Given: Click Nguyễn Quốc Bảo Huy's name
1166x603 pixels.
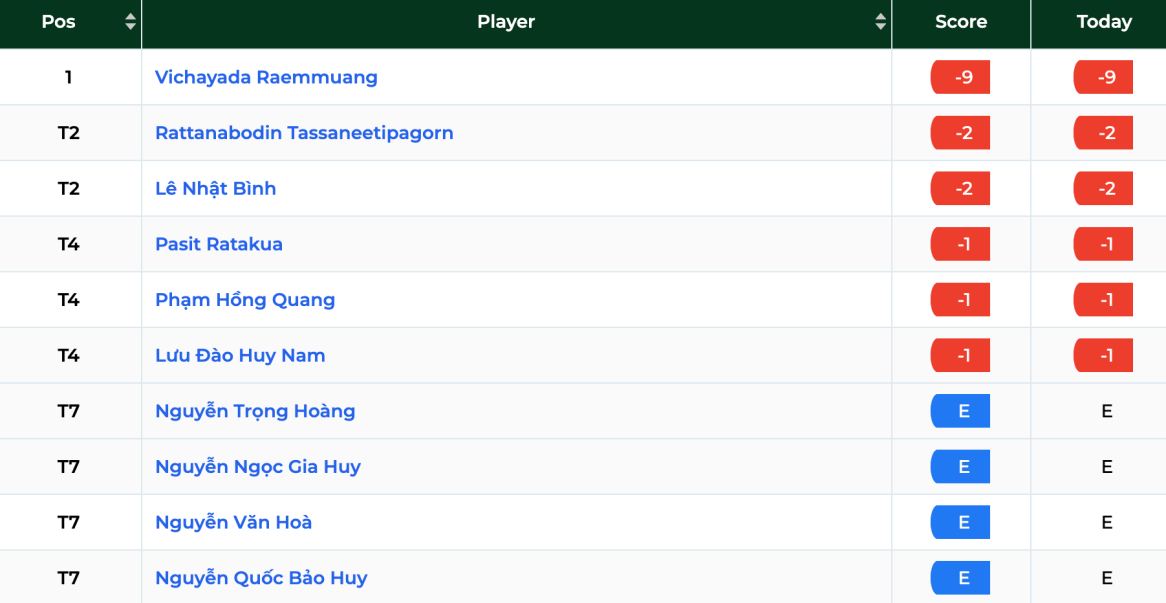Looking at the screenshot, I should [x=261, y=578].
